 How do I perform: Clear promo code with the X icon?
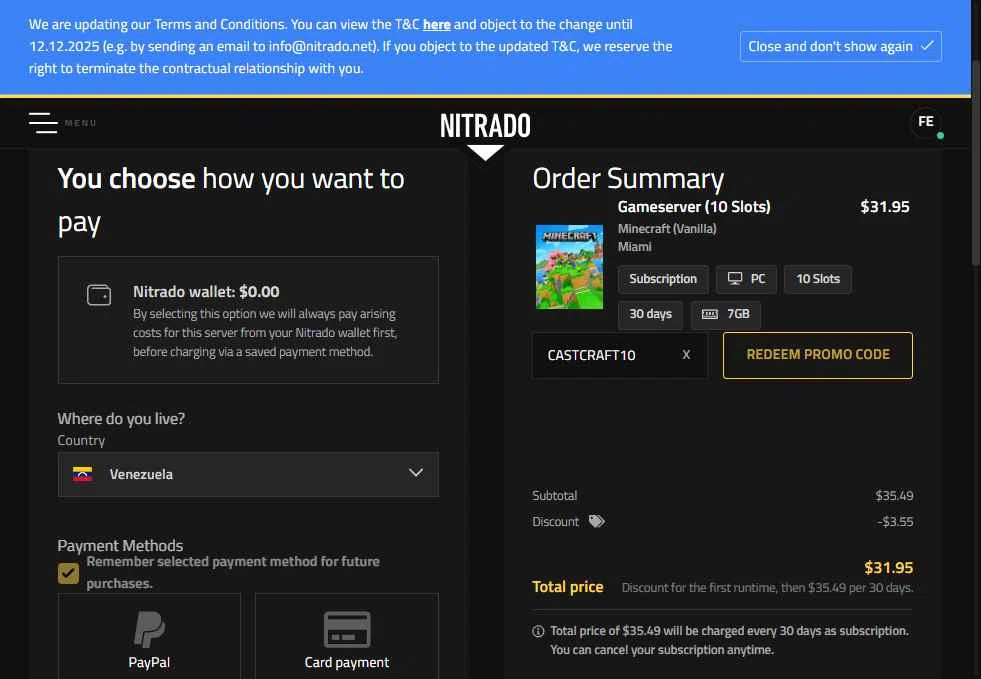(686, 355)
